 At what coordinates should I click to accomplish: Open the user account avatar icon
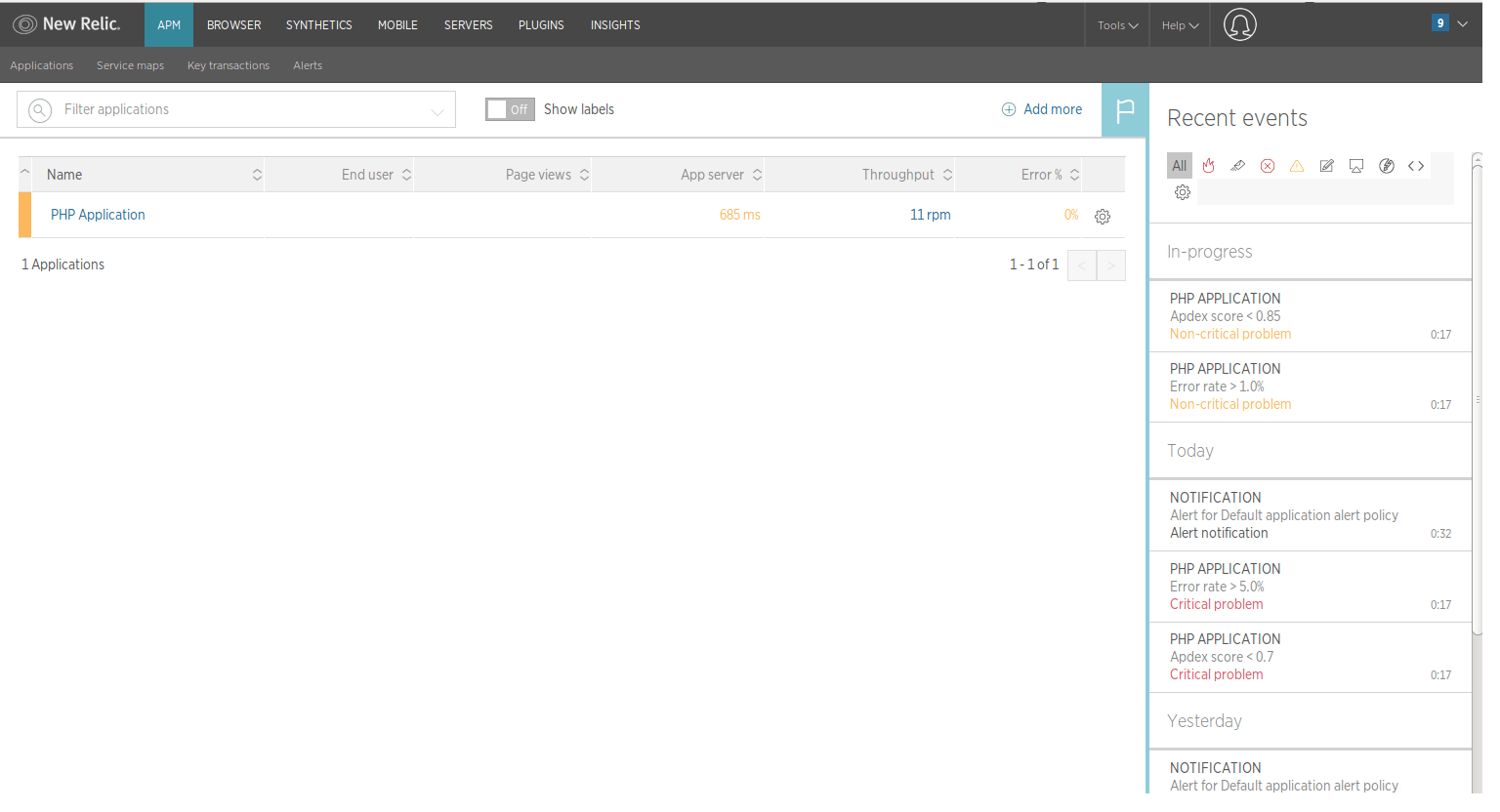(x=1239, y=24)
